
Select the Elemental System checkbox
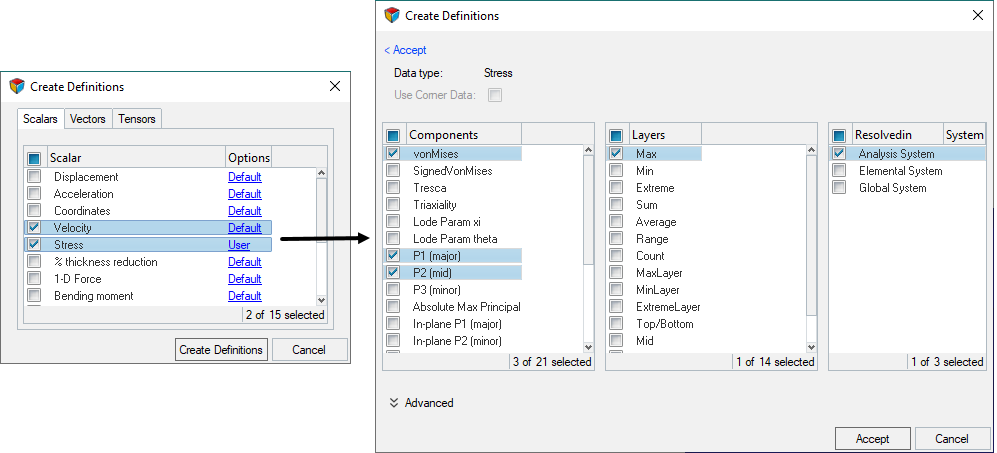(839, 171)
